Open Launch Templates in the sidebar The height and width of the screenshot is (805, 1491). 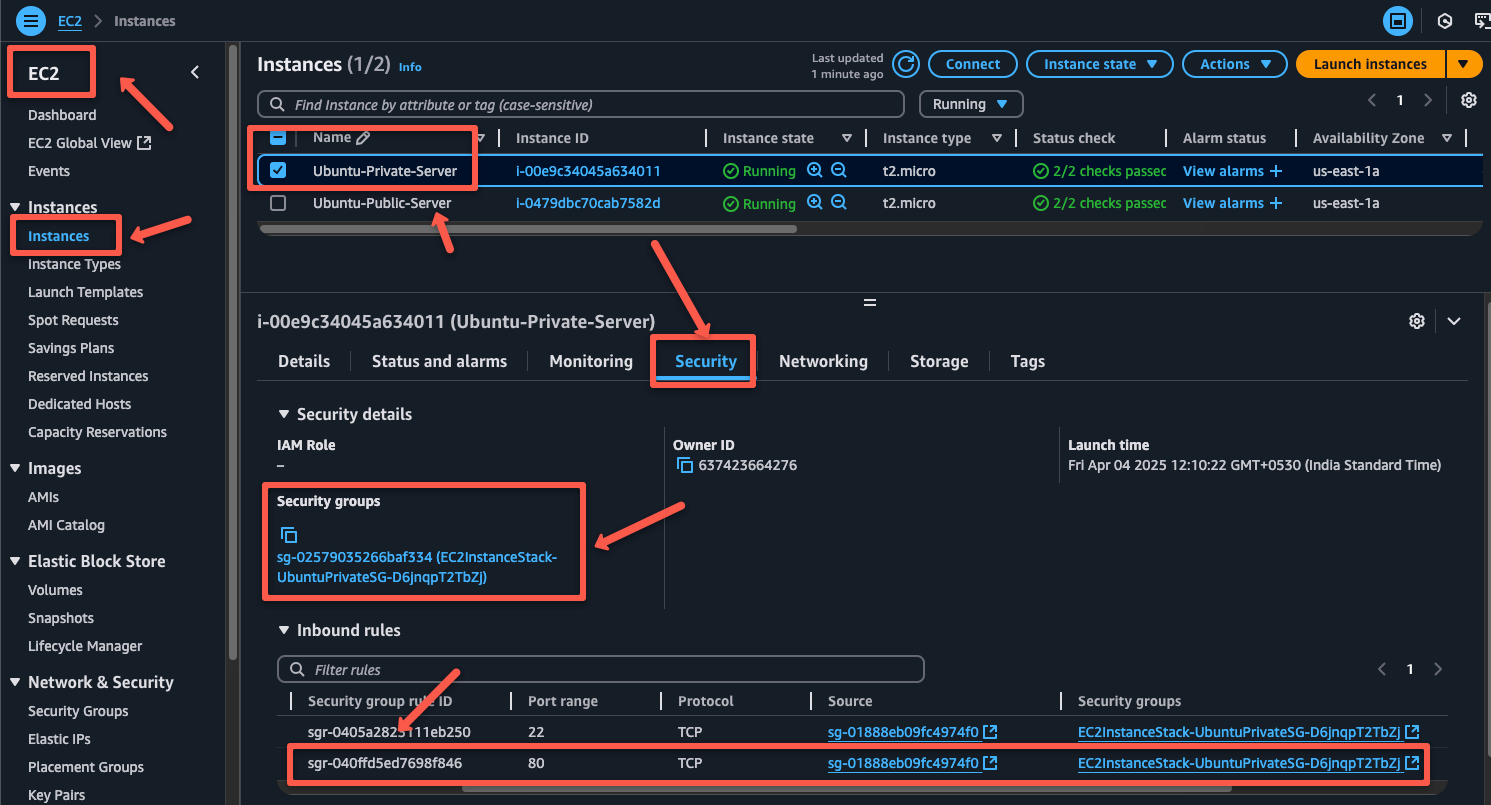coord(85,292)
